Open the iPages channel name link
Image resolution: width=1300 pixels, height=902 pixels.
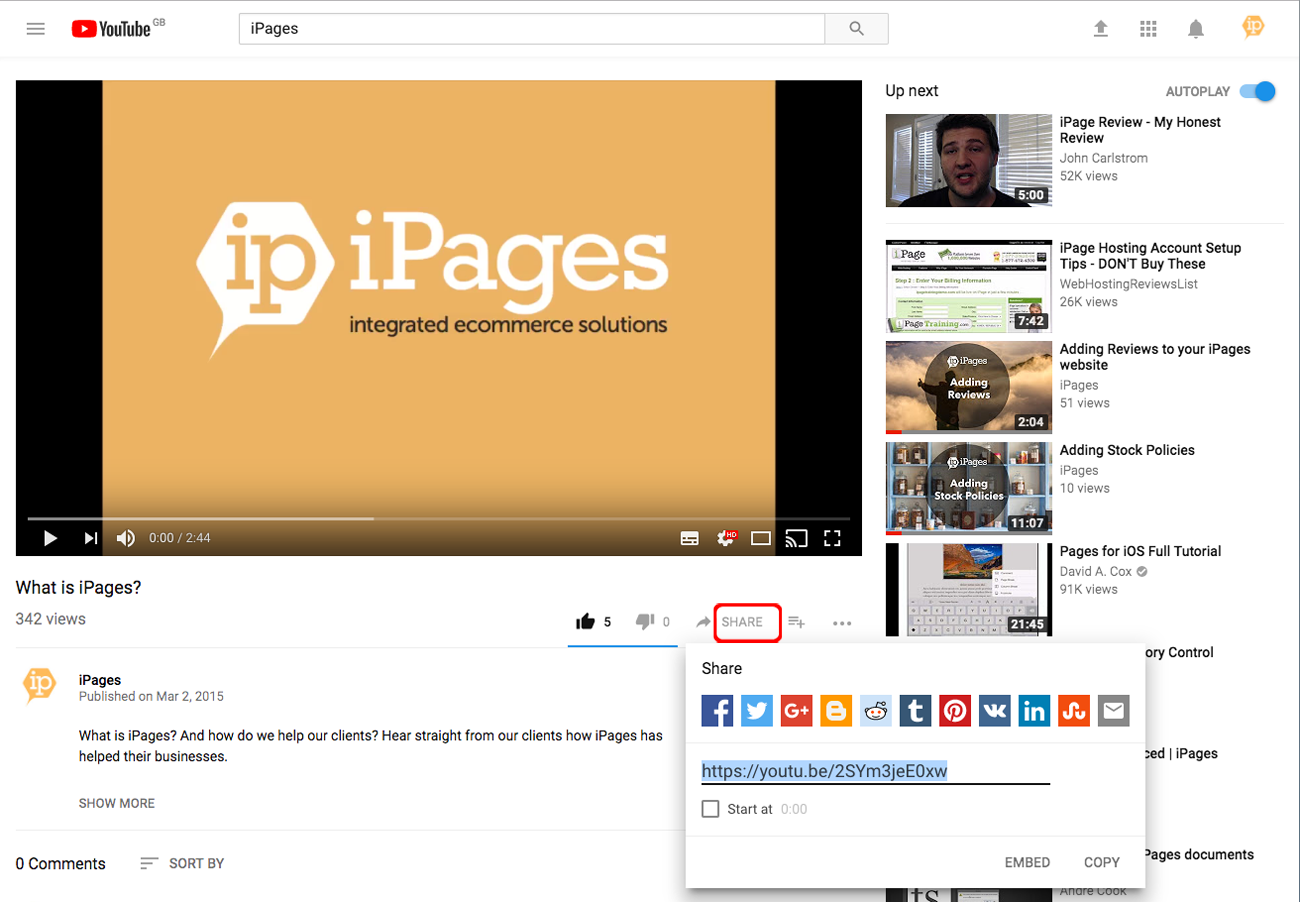coord(100,680)
